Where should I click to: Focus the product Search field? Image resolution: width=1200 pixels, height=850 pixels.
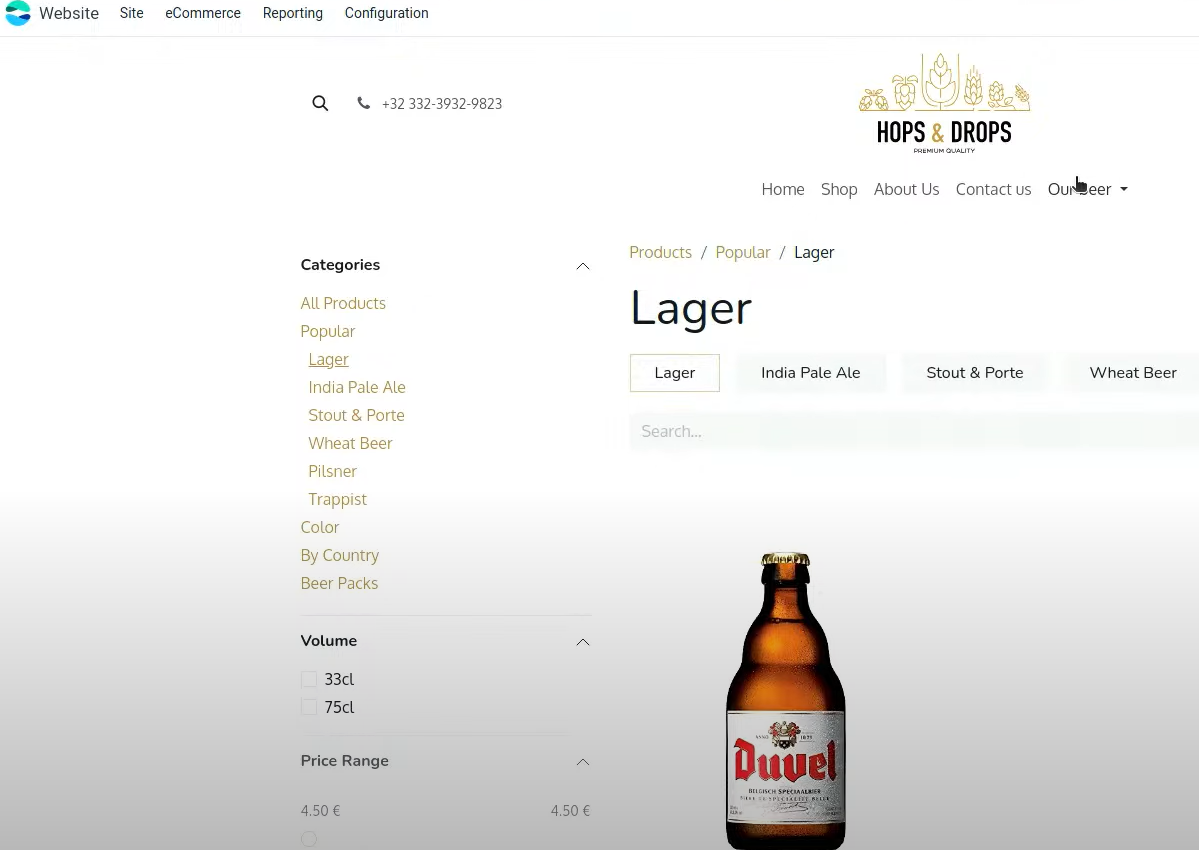pyautogui.click(x=914, y=431)
